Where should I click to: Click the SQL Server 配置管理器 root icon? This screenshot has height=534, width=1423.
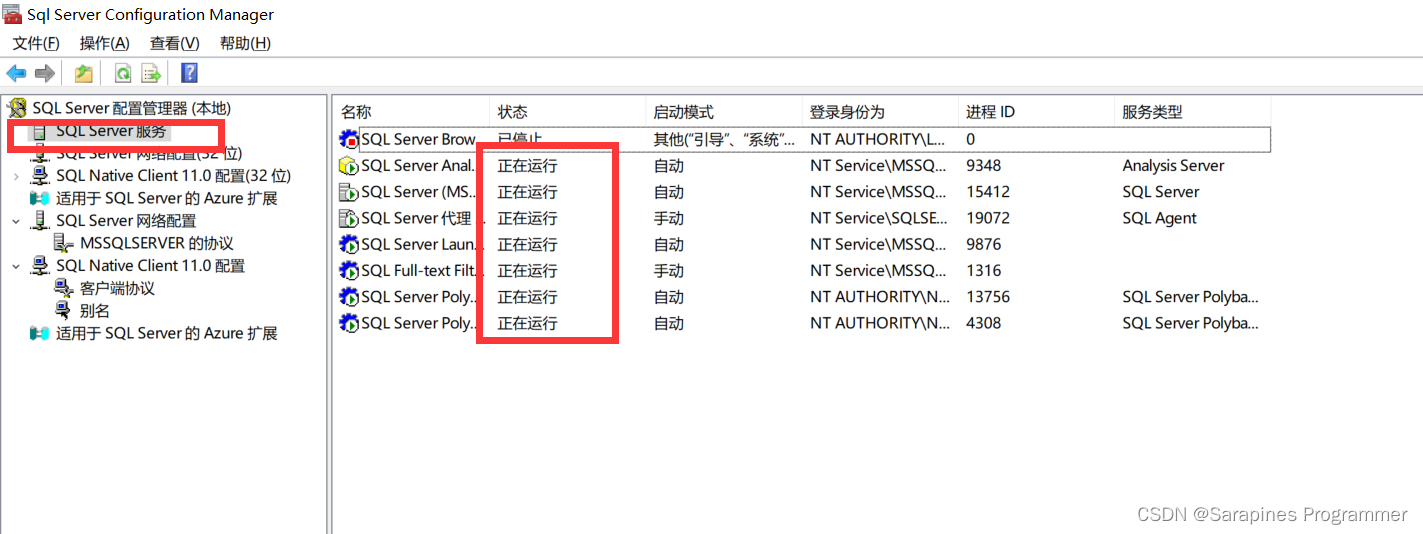(17, 108)
